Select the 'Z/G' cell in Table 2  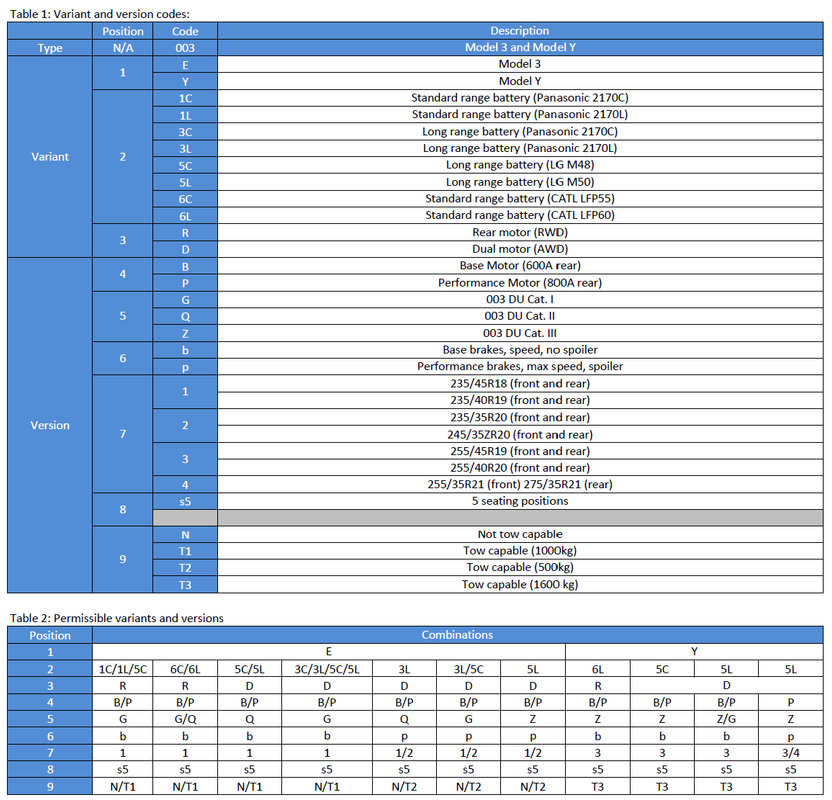(x=726, y=719)
